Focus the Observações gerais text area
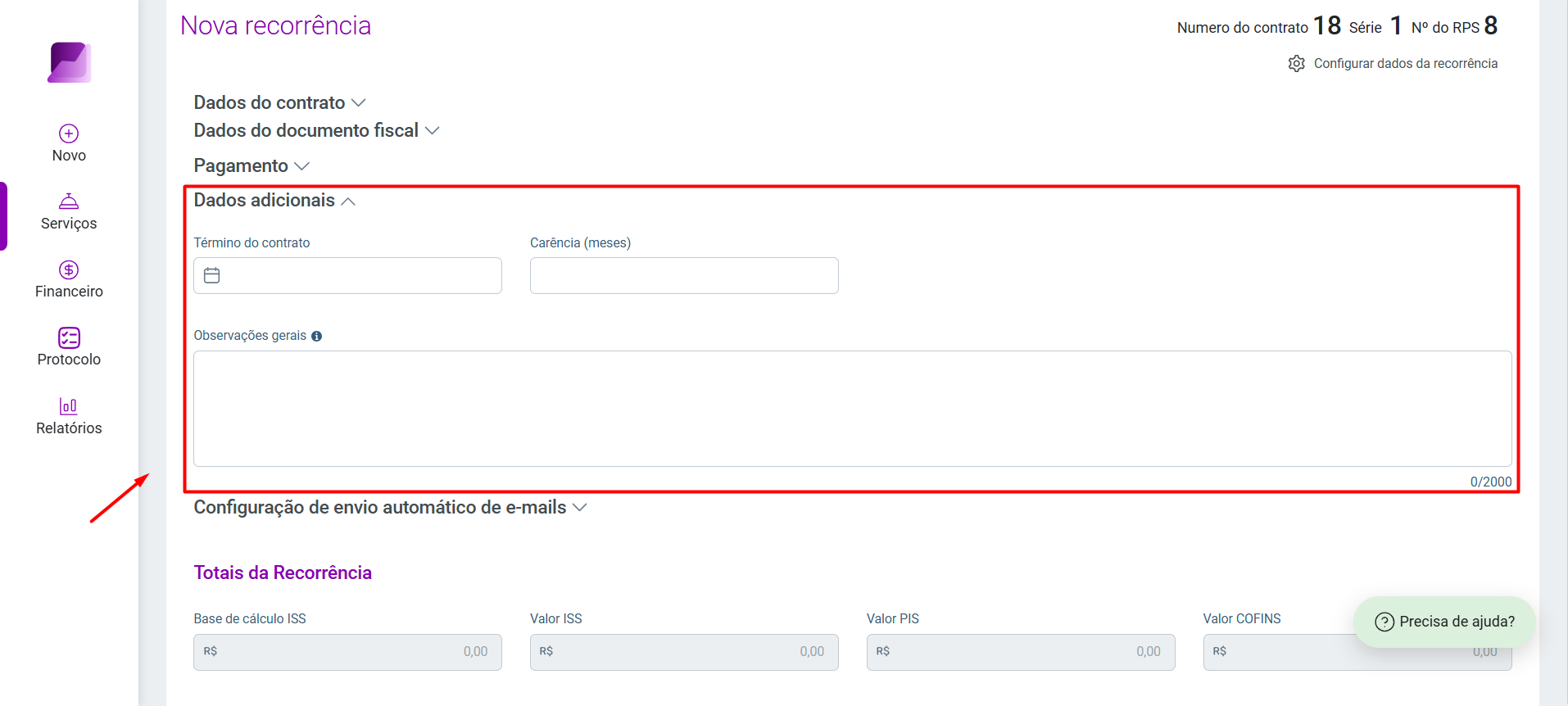The height and width of the screenshot is (706, 1568). pyautogui.click(x=853, y=409)
